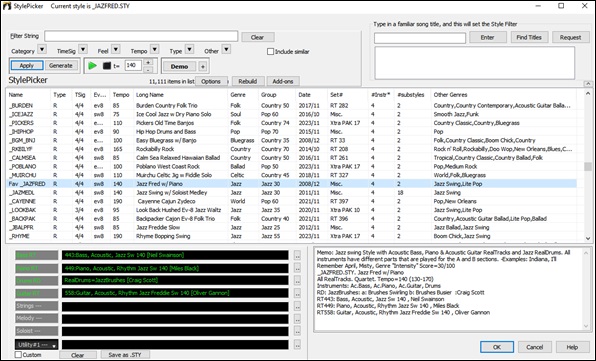Open the Add-ons button
This screenshot has height=361, width=596.
(283, 81)
